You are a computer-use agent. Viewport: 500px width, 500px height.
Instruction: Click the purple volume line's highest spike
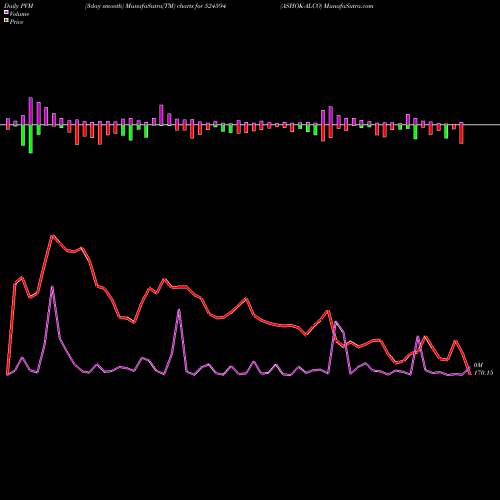(52, 287)
